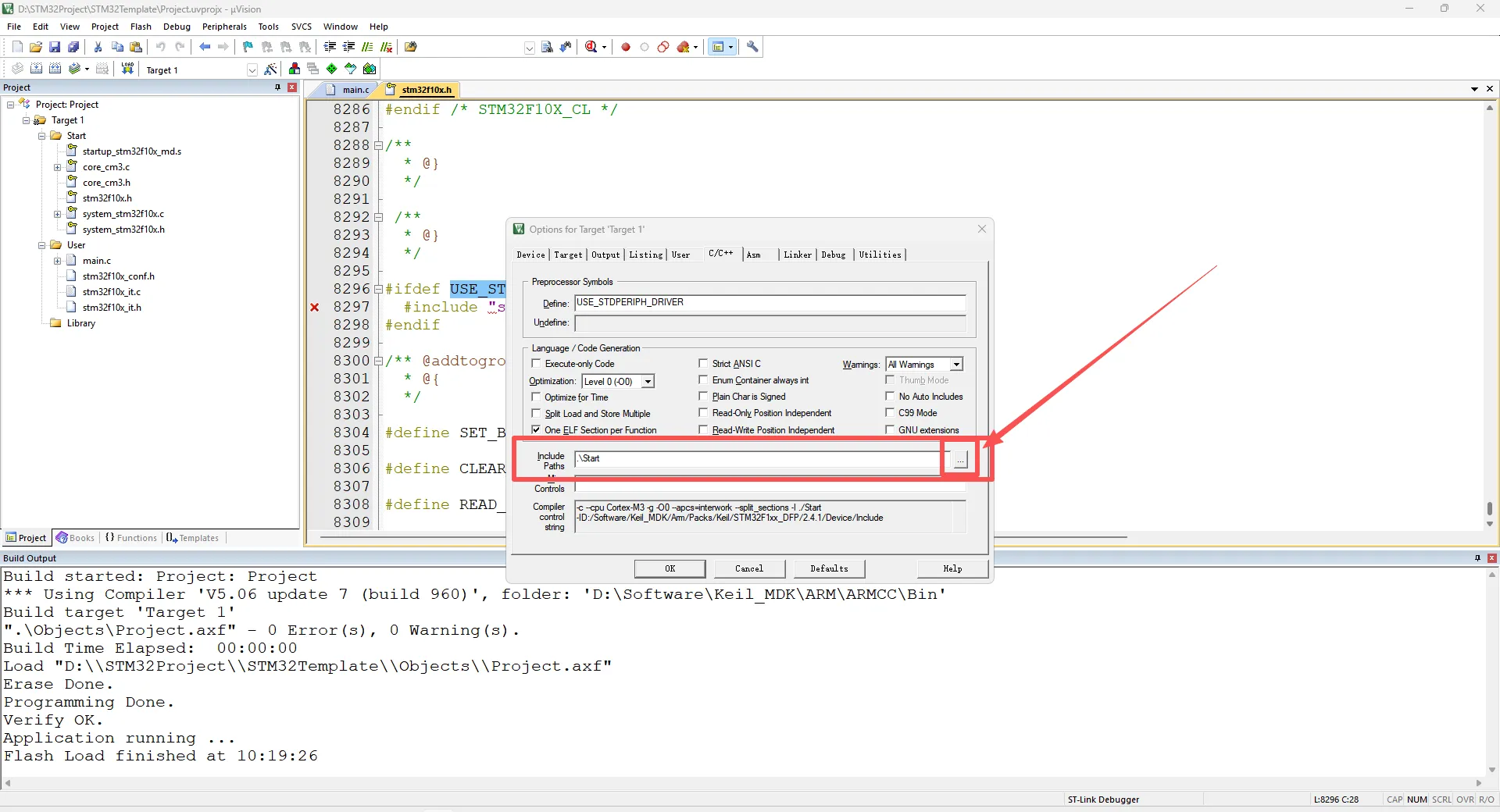Click the Save file toolbar icon

(55, 47)
